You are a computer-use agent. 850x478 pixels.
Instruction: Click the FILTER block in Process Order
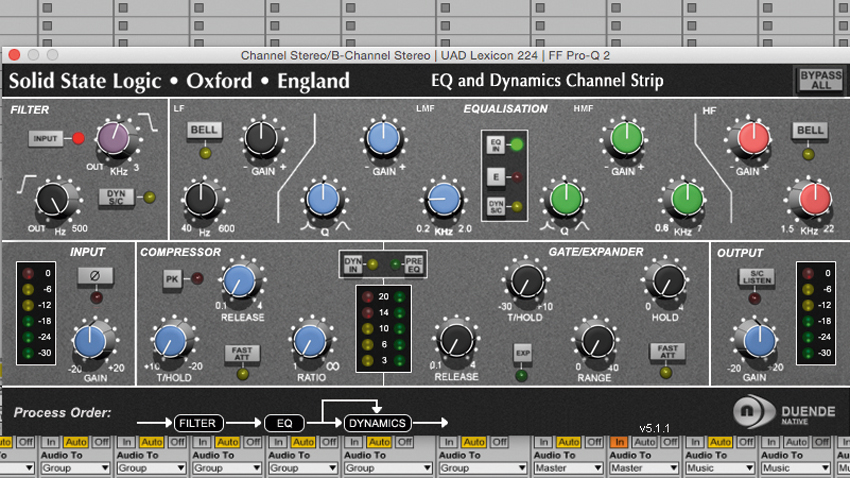(x=198, y=423)
